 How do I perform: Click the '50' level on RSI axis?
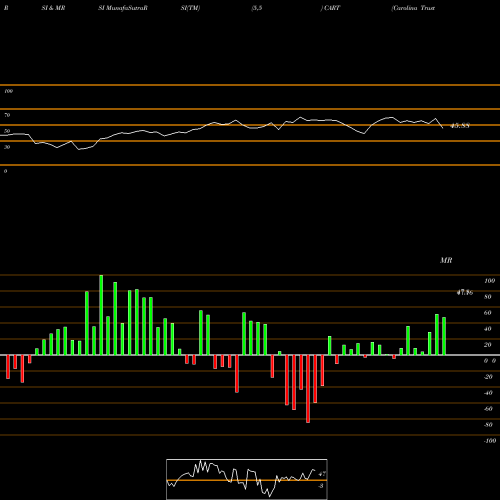point(7,131)
